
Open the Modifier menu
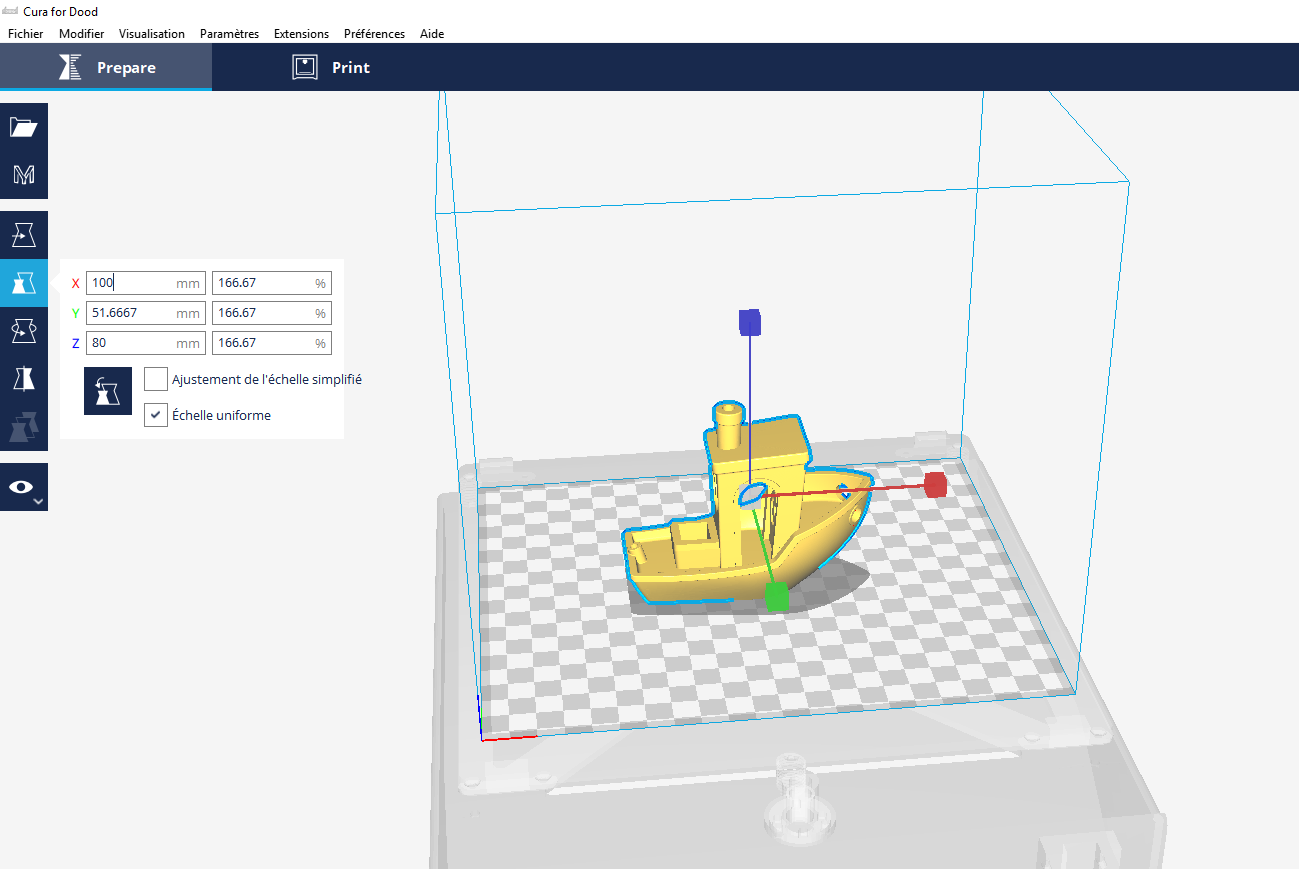pyautogui.click(x=81, y=33)
